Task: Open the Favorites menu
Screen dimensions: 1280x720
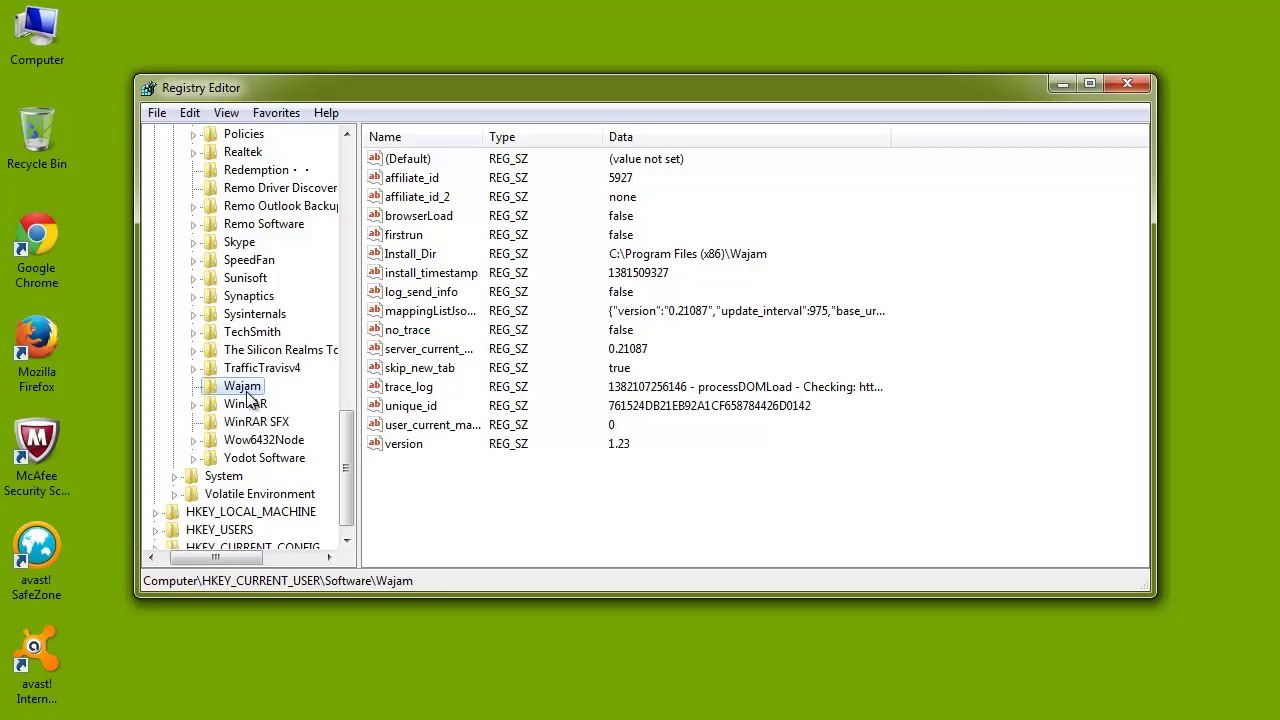Action: tap(276, 113)
